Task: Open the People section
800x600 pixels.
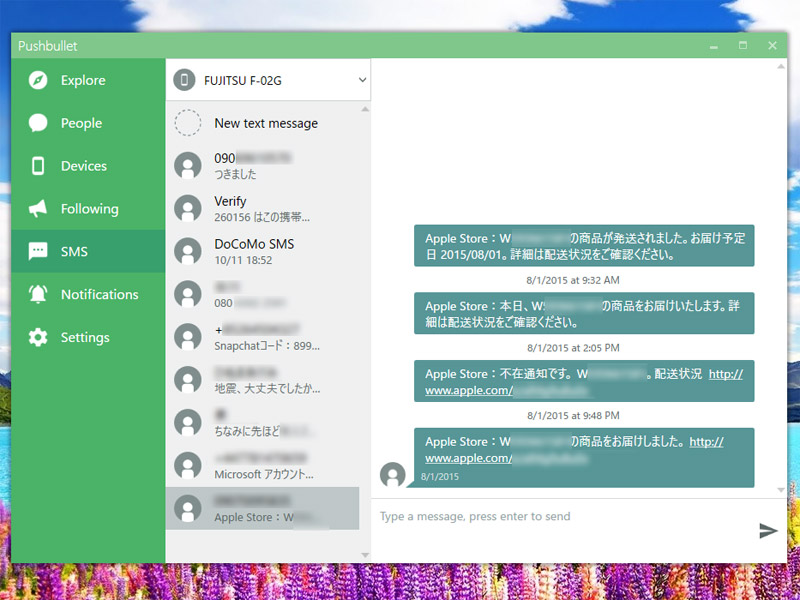Action: [x=88, y=123]
